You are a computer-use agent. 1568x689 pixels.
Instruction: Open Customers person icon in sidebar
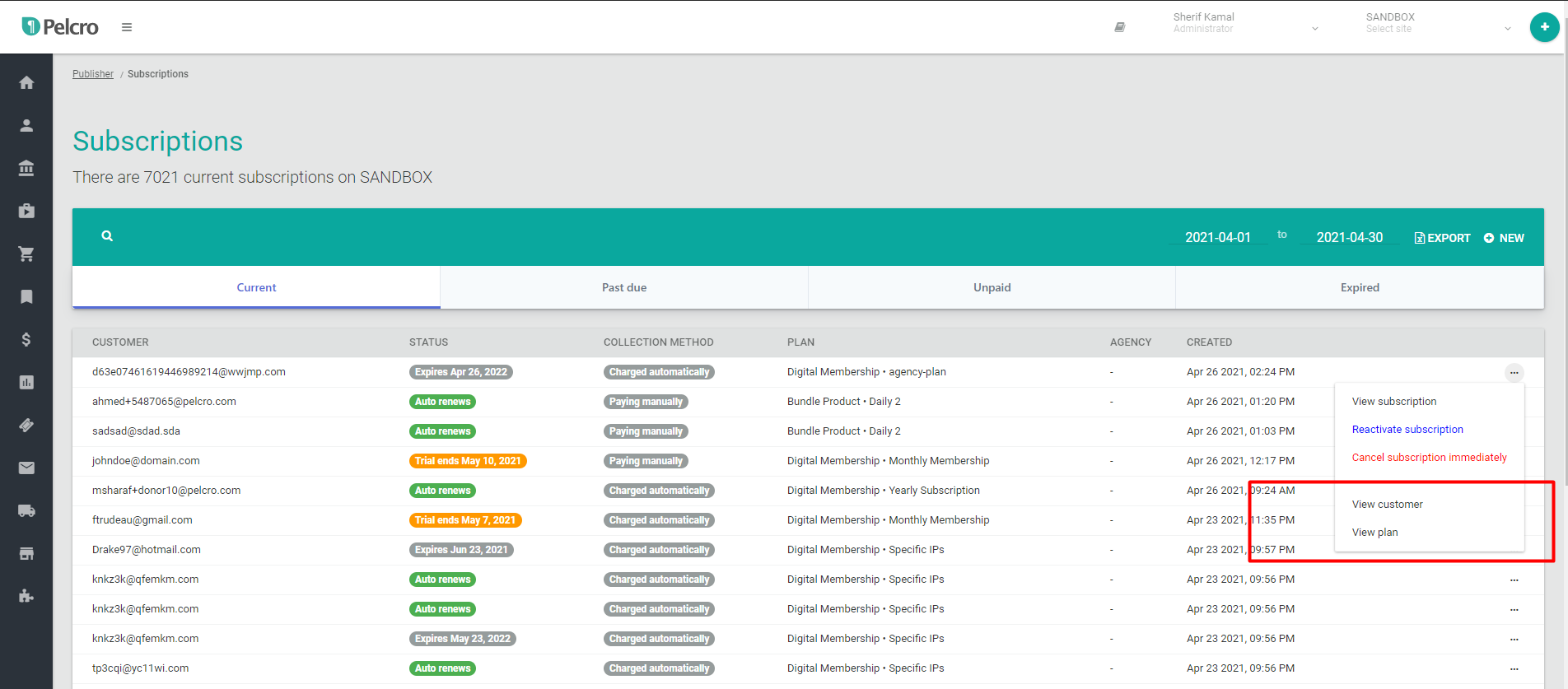(26, 125)
